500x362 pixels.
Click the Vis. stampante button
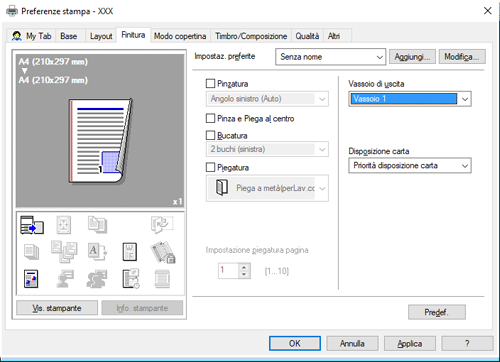(x=57, y=308)
